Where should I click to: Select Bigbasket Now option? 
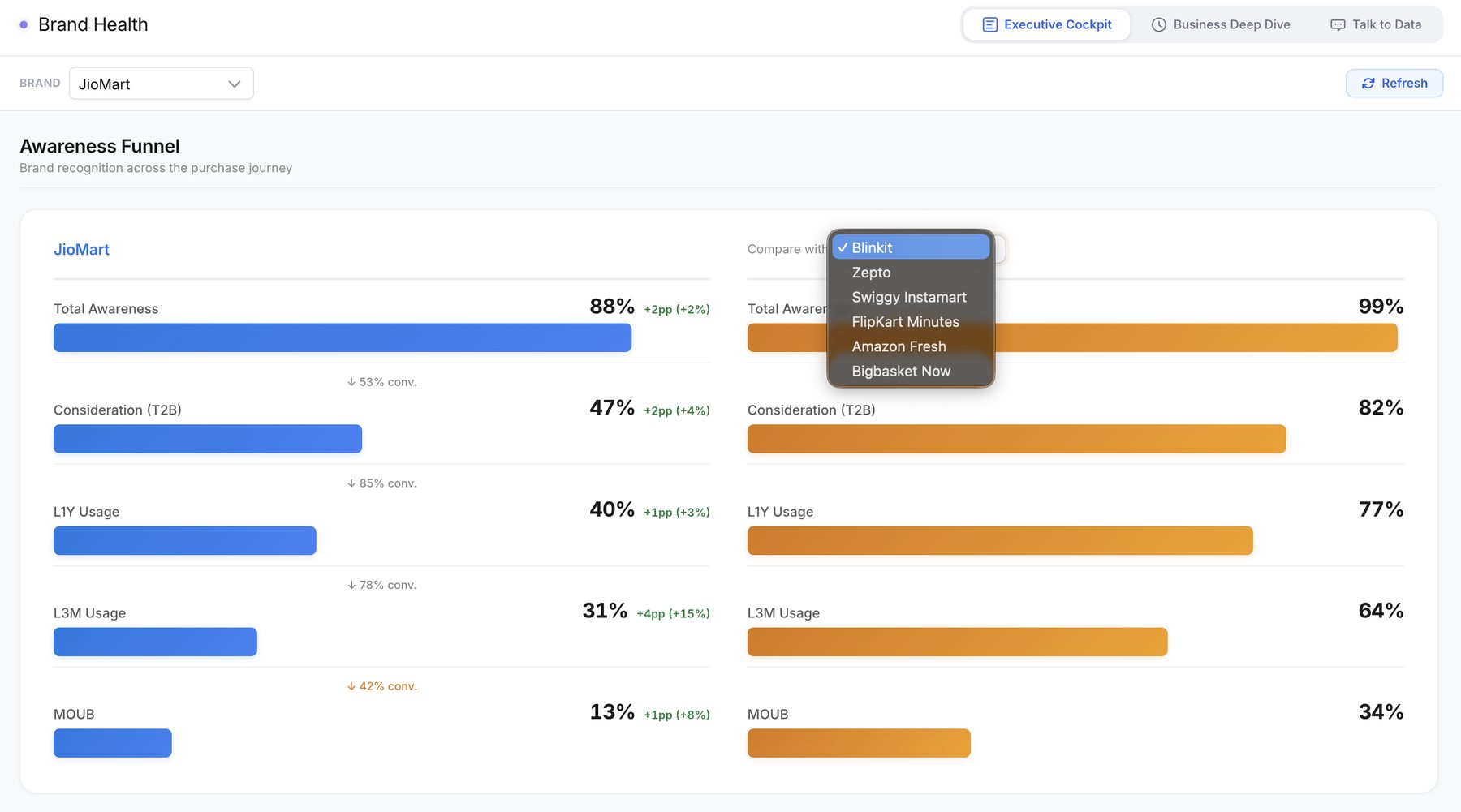click(911, 371)
